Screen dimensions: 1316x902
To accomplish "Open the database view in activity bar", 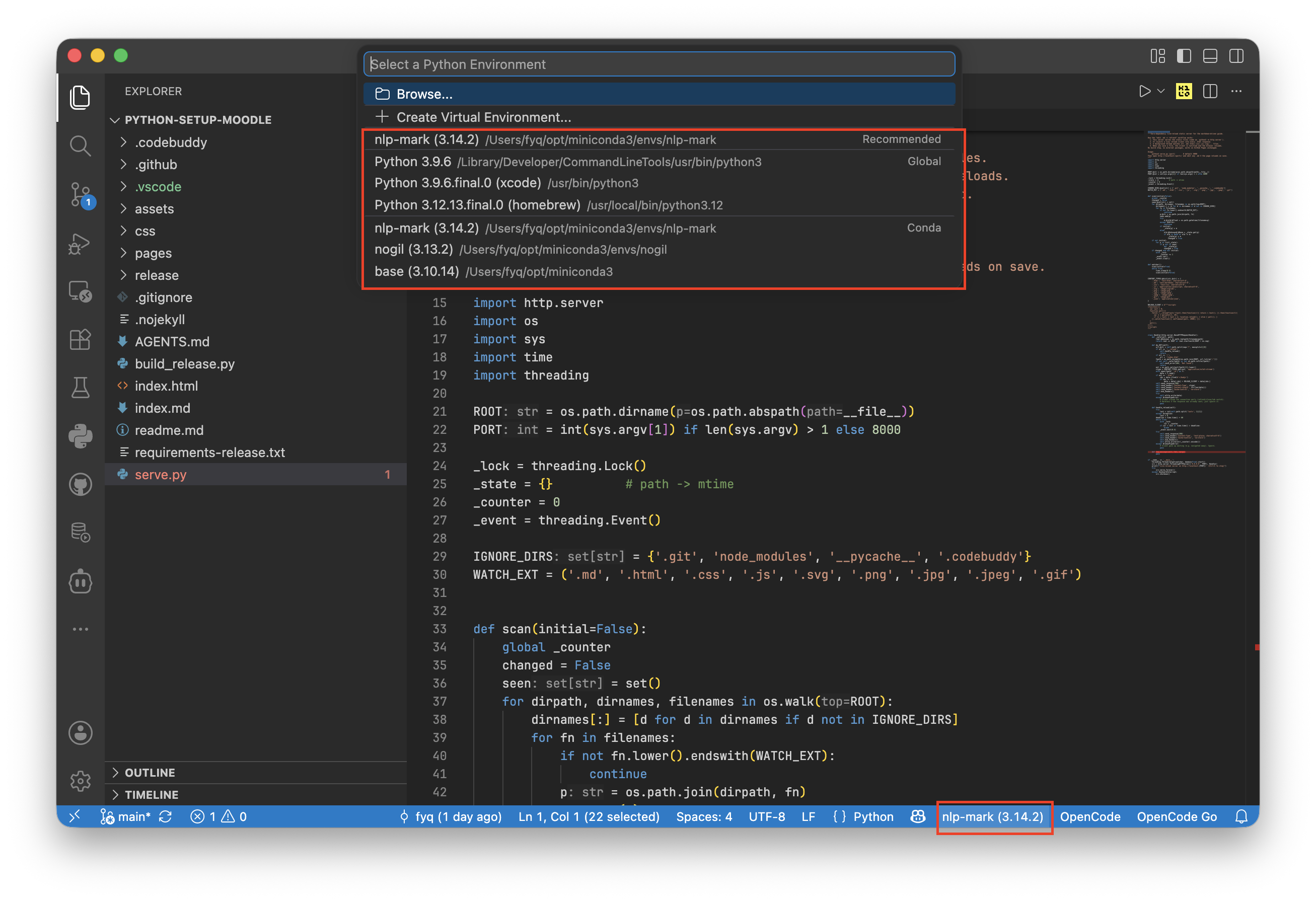I will coord(80,534).
